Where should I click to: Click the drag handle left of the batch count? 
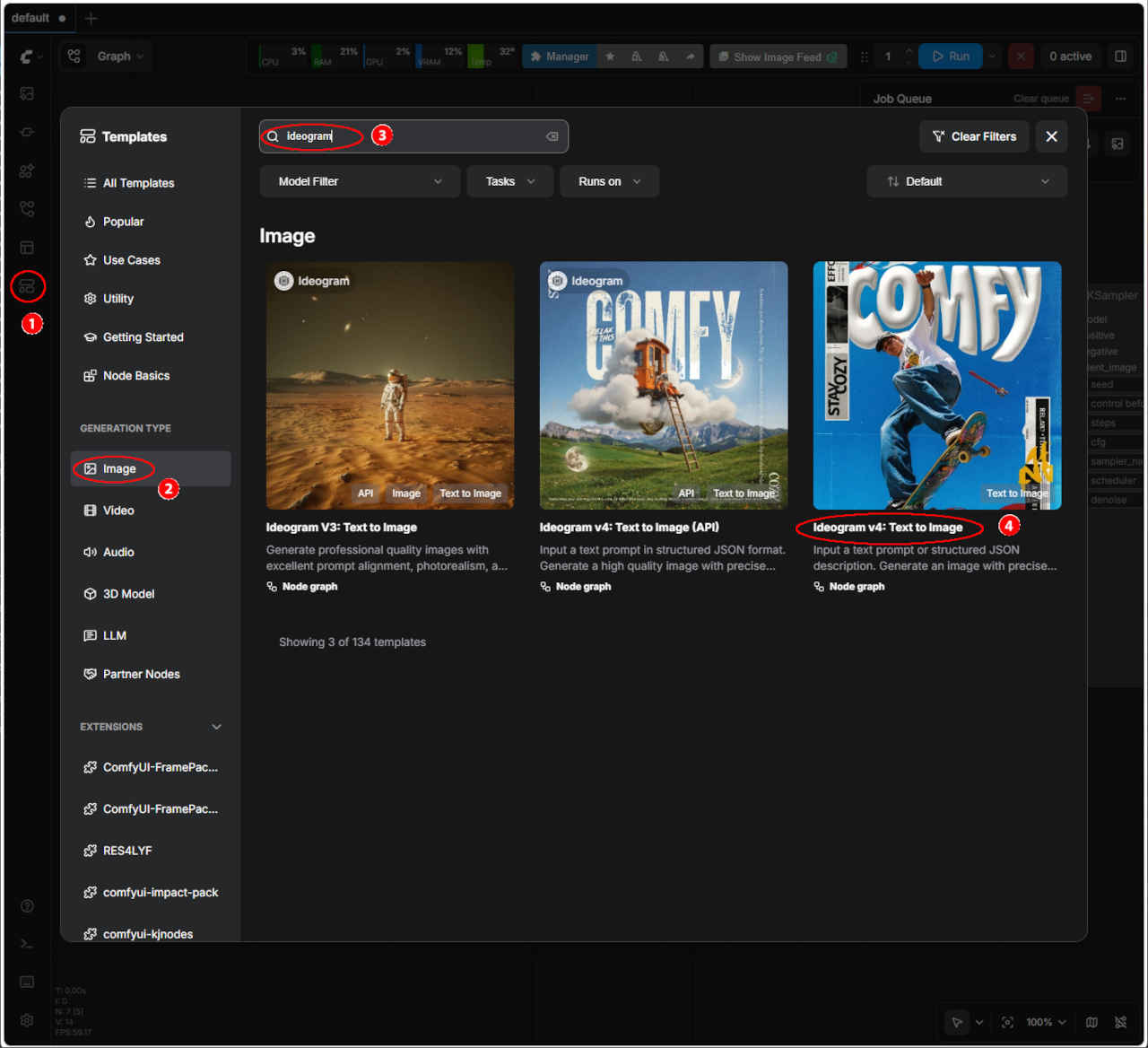pos(865,57)
